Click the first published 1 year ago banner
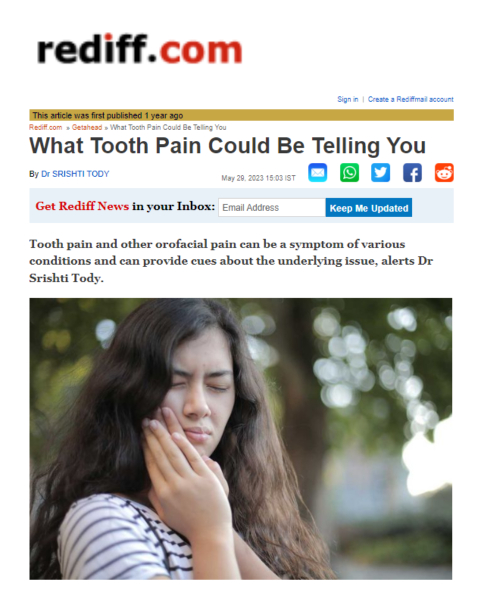Screen dimensions: 500x600 point(241,115)
